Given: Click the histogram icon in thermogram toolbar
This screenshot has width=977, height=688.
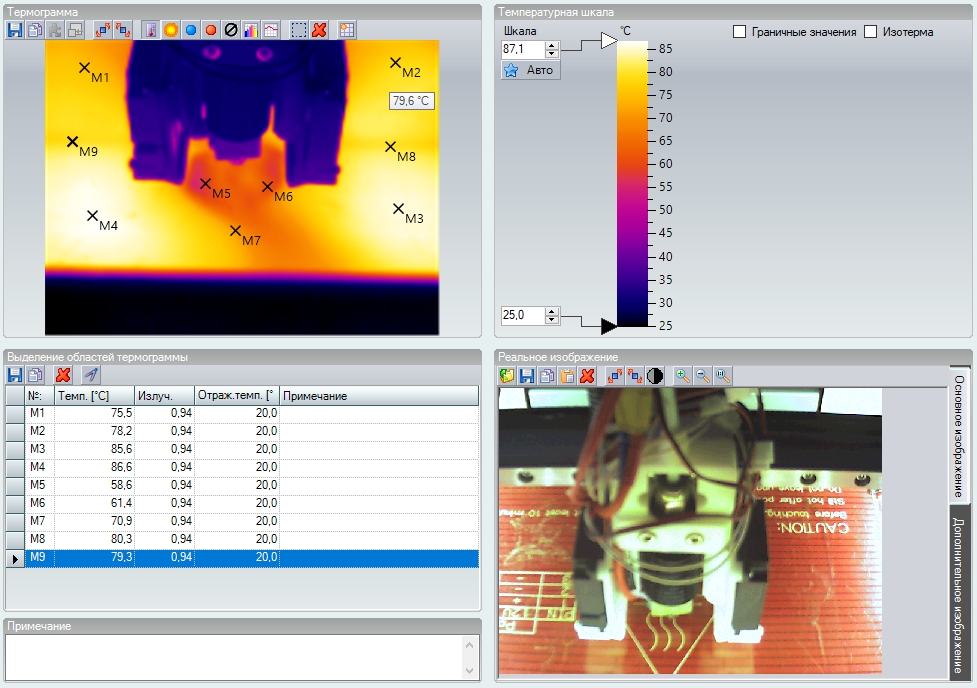Looking at the screenshot, I should click(250, 30).
